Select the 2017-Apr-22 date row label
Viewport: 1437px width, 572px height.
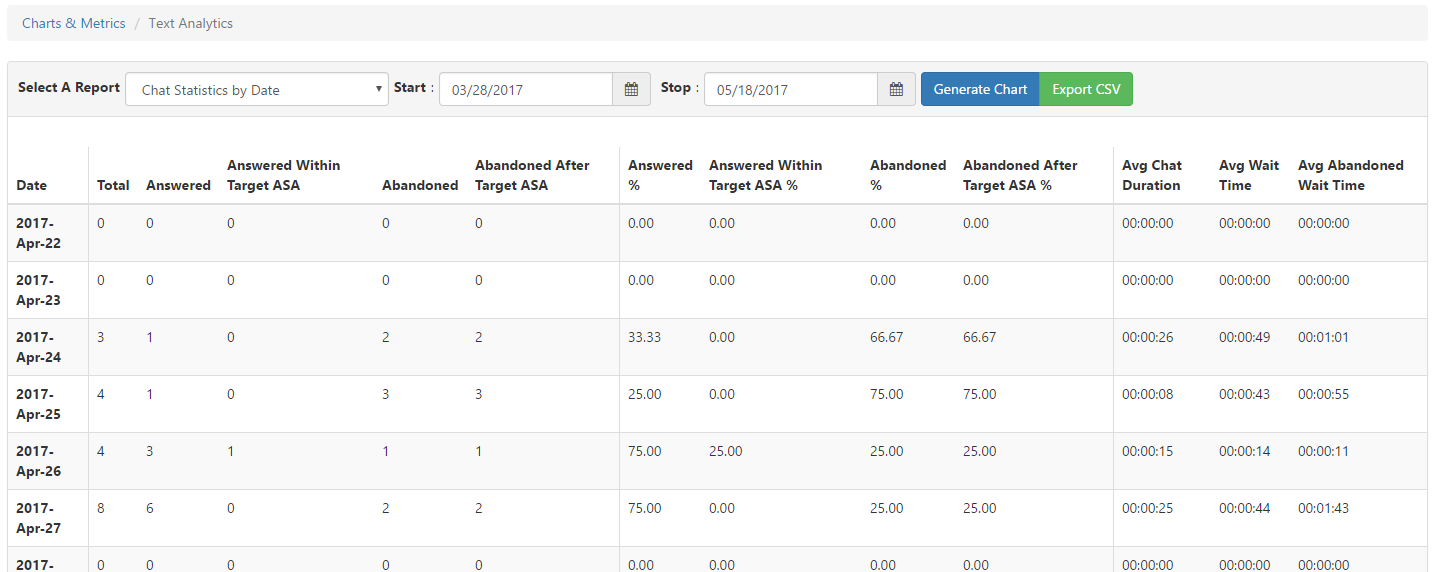coord(38,233)
